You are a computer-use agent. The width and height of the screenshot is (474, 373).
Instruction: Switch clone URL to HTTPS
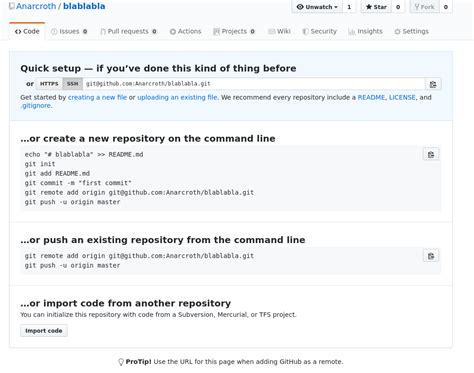tap(49, 84)
